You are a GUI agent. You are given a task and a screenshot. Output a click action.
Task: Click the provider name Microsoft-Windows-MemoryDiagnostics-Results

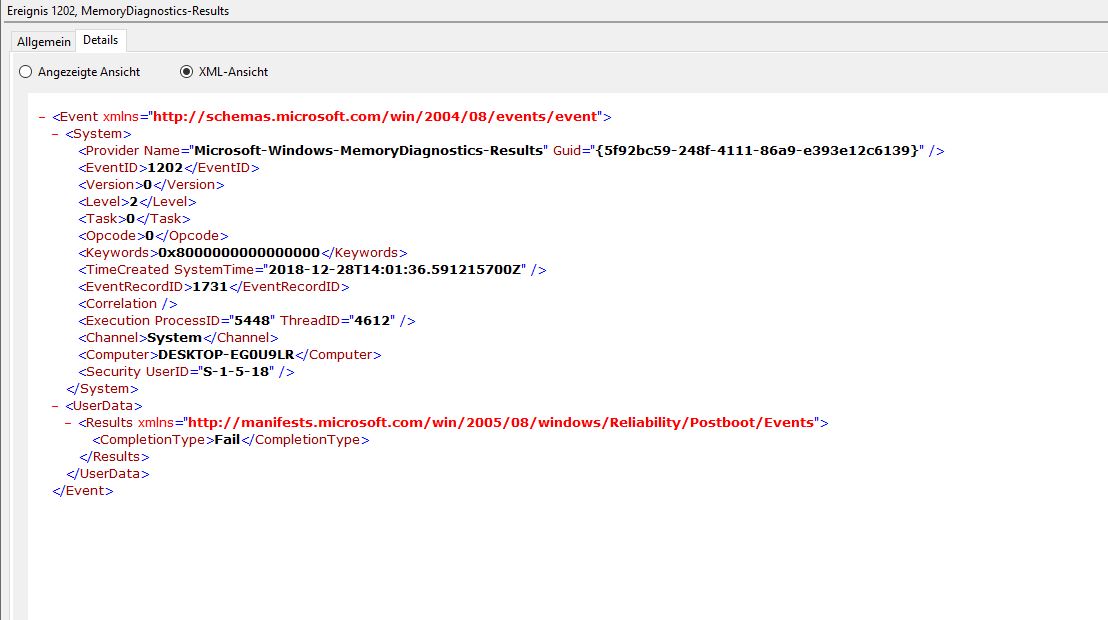368,151
